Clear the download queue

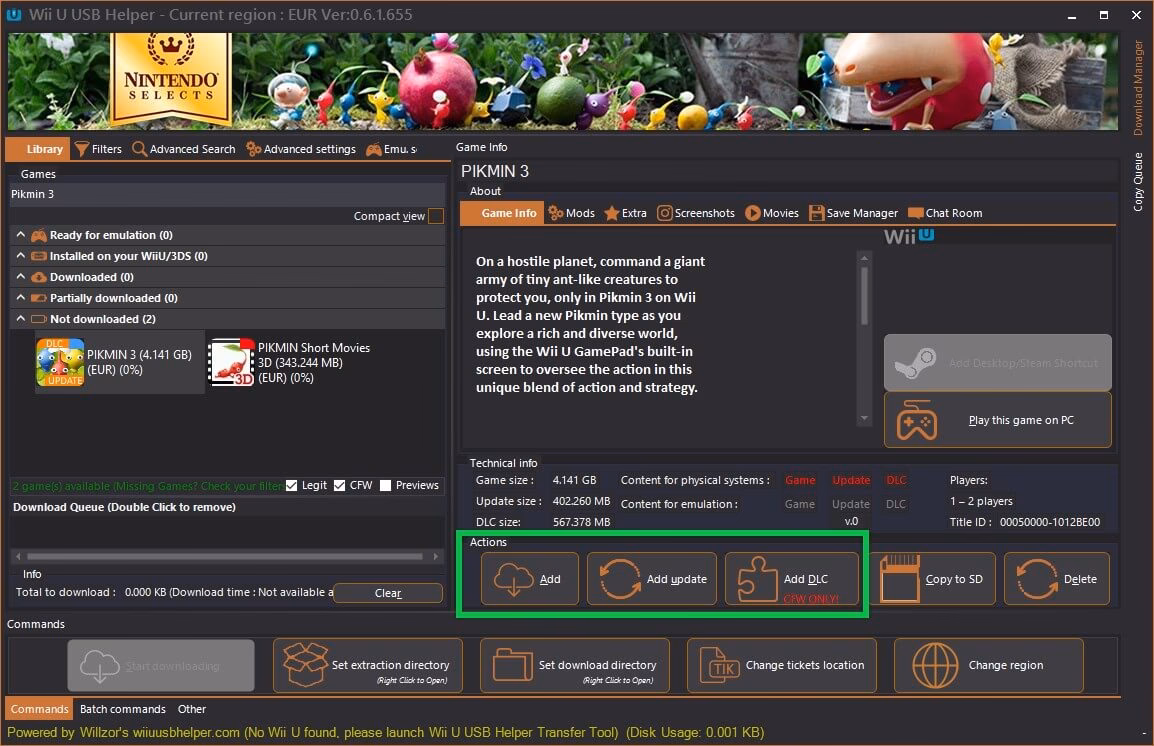[388, 593]
